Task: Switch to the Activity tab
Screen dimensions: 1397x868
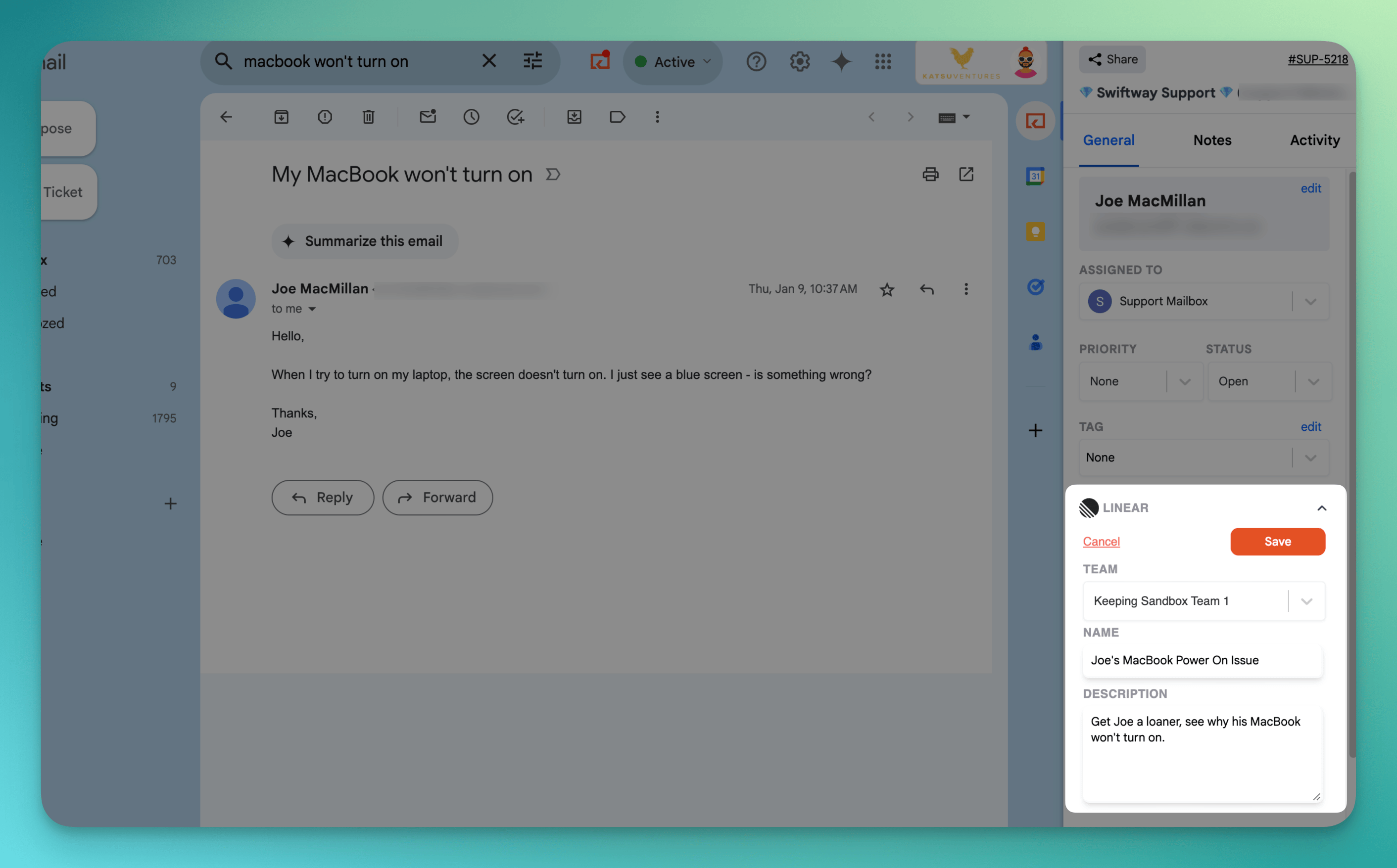Action: point(1314,140)
